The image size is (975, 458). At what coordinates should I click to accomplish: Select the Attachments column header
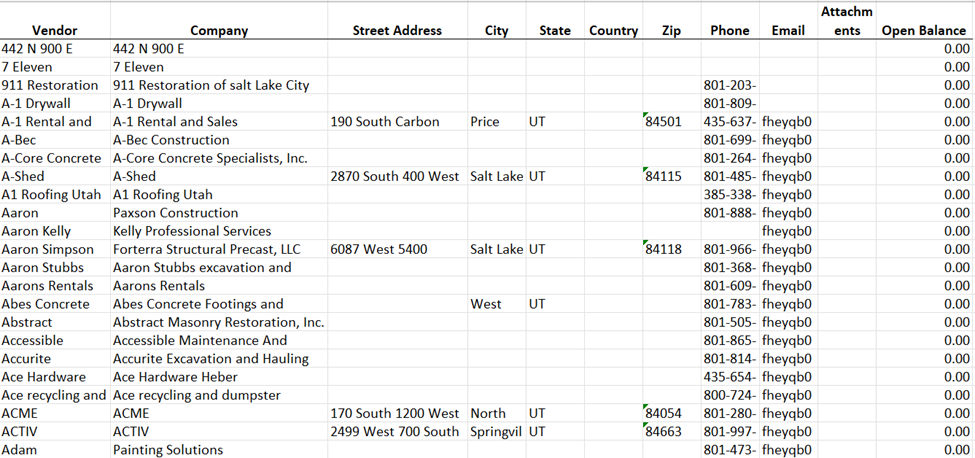[x=846, y=21]
